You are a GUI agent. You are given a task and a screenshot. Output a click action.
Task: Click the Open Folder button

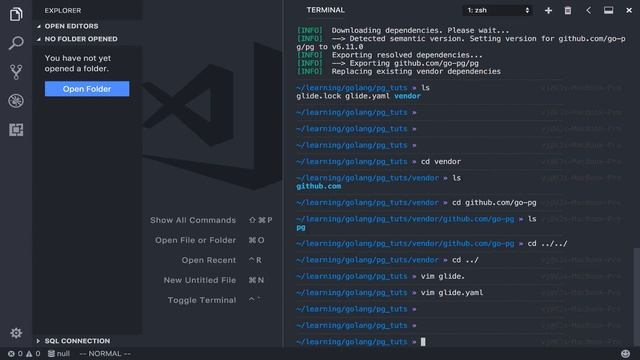pos(87,89)
